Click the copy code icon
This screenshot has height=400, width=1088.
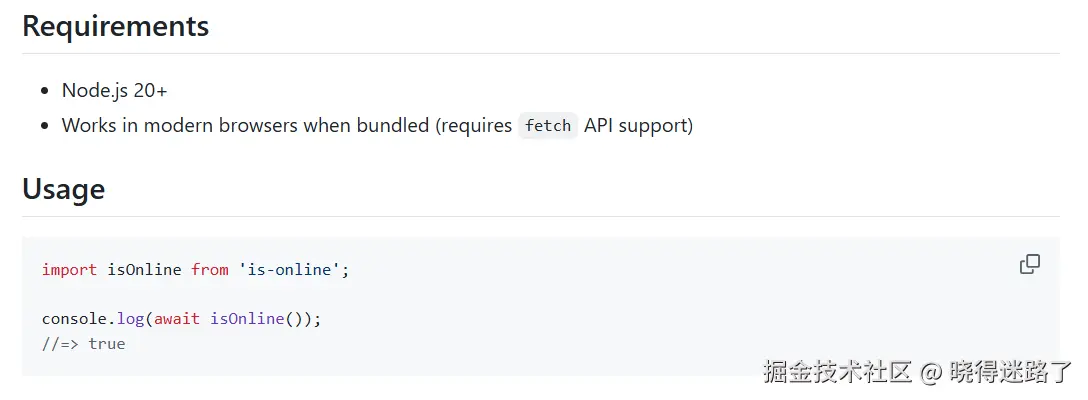point(1029,265)
